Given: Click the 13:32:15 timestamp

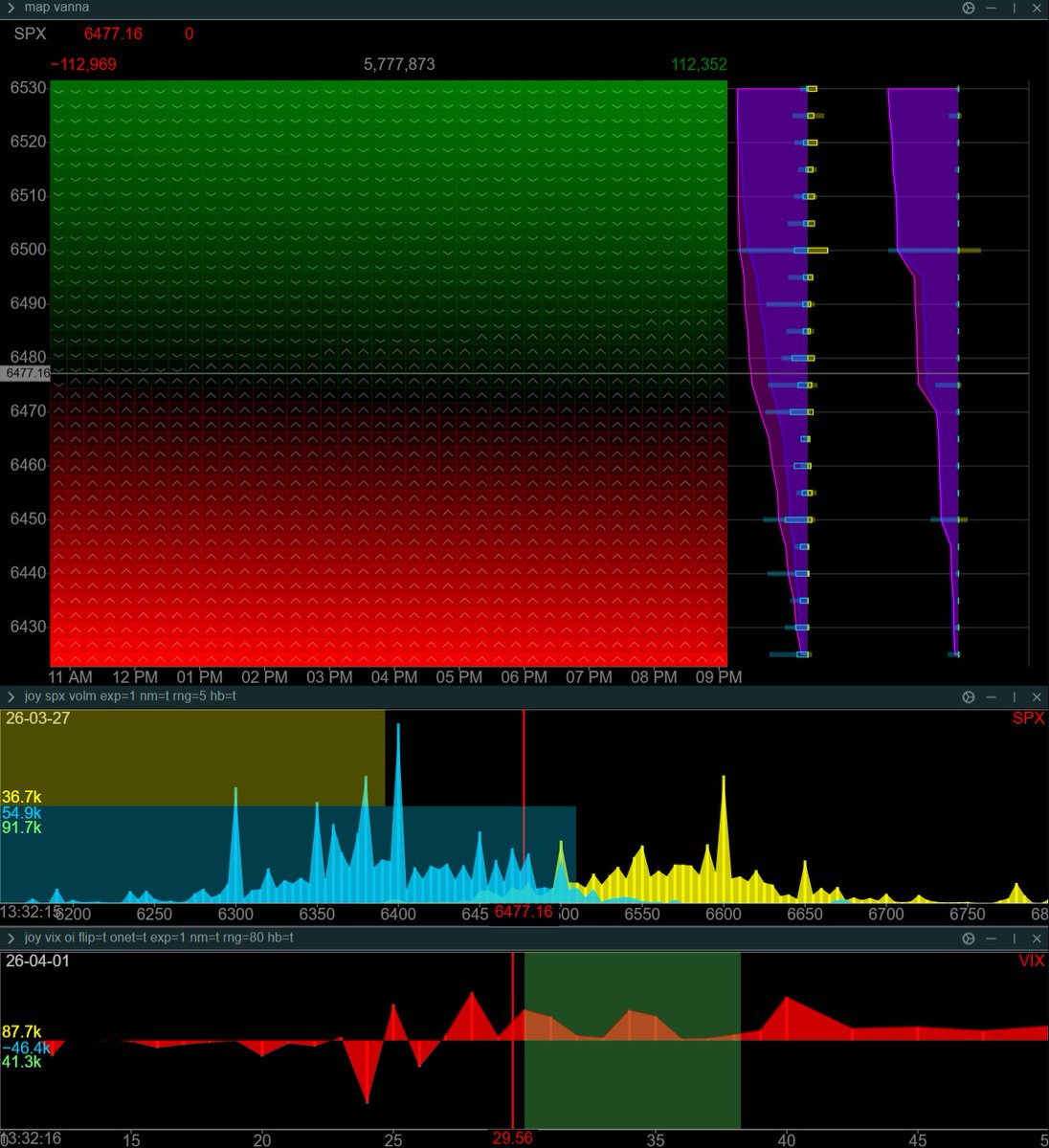Looking at the screenshot, I should pyautogui.click(x=31, y=912).
